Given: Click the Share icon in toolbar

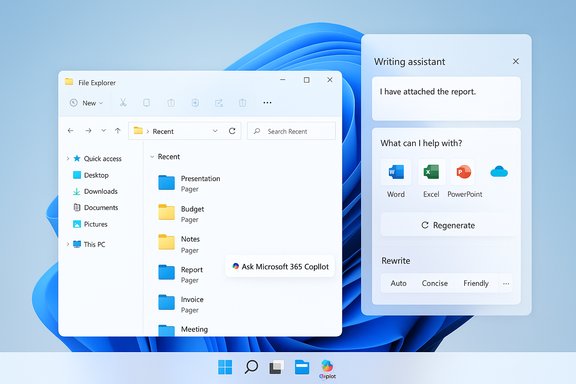Looking at the screenshot, I should pos(219,103).
